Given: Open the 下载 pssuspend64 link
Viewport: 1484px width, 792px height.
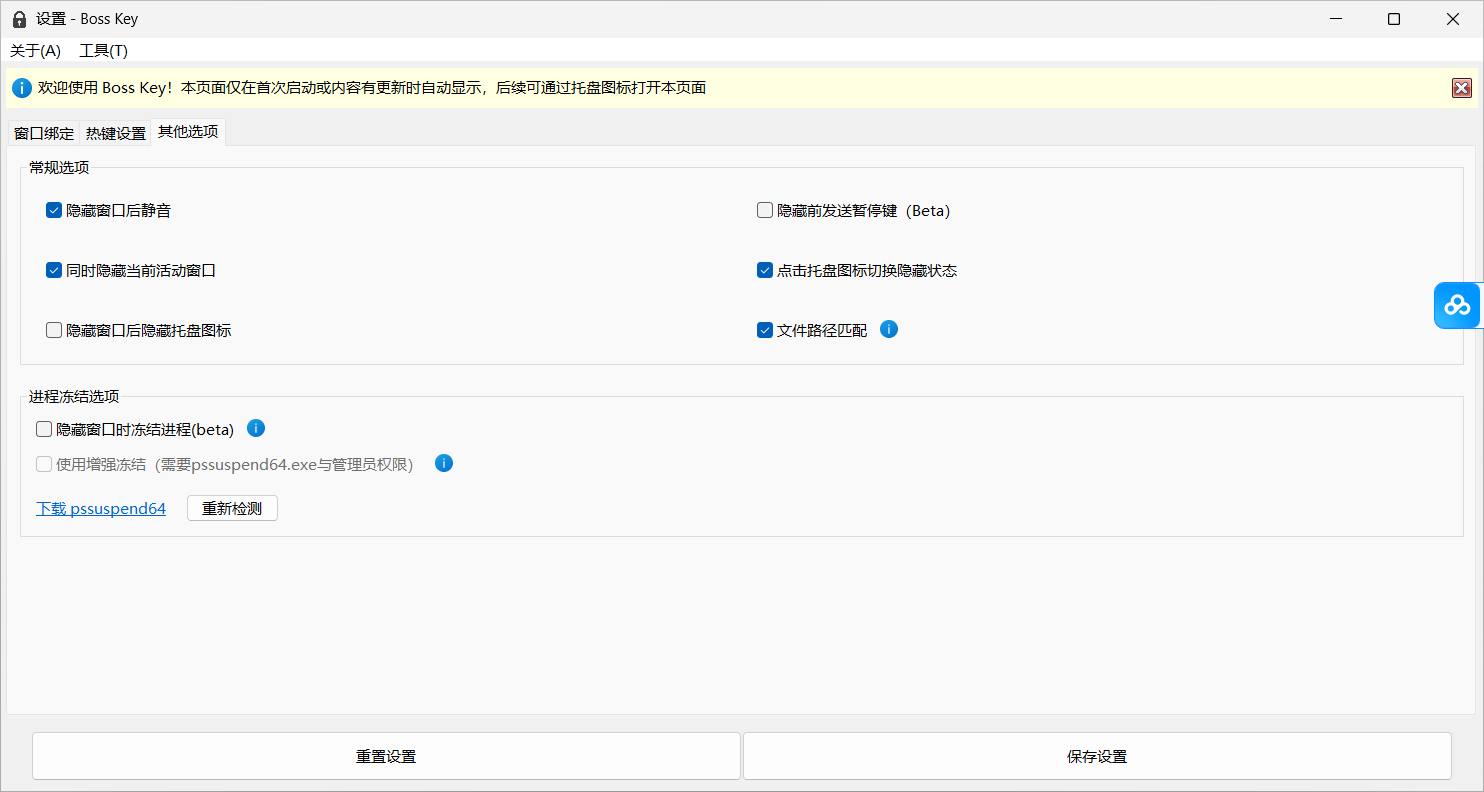Looking at the screenshot, I should 101,508.
